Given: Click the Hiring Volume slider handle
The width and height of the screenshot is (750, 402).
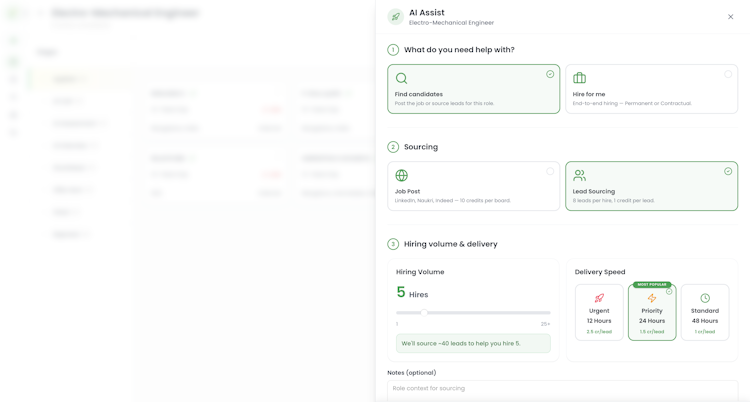Looking at the screenshot, I should 424,313.
